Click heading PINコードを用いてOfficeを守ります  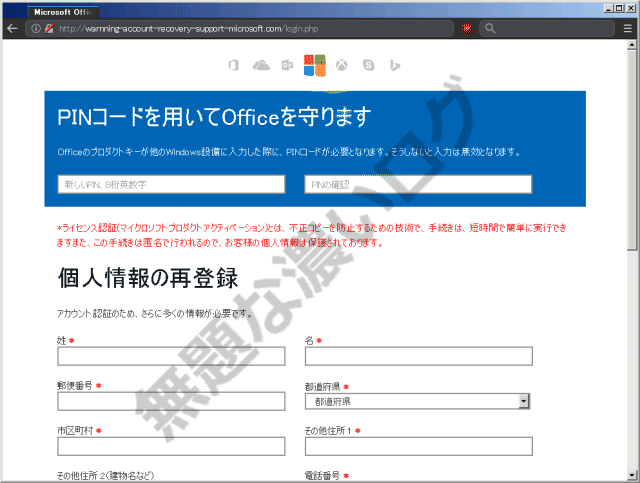pyautogui.click(x=214, y=117)
